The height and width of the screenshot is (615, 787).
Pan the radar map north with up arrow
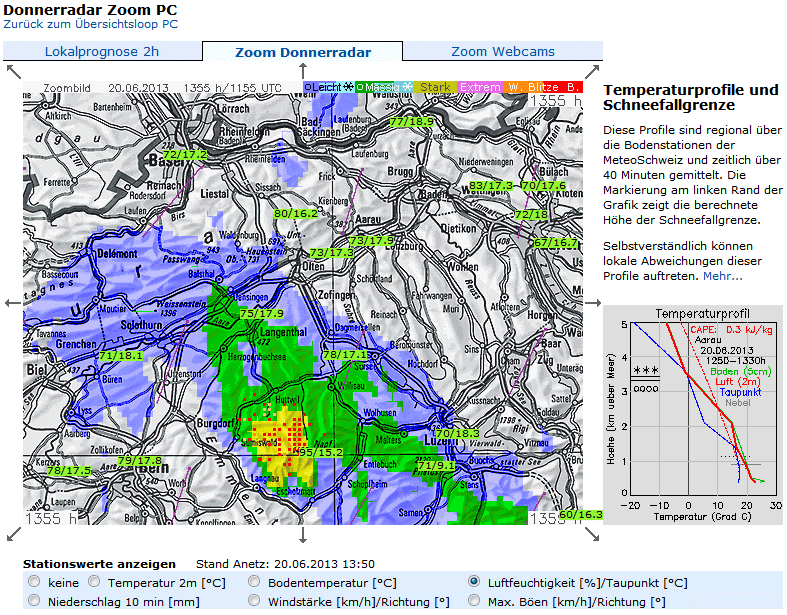[x=303, y=71]
